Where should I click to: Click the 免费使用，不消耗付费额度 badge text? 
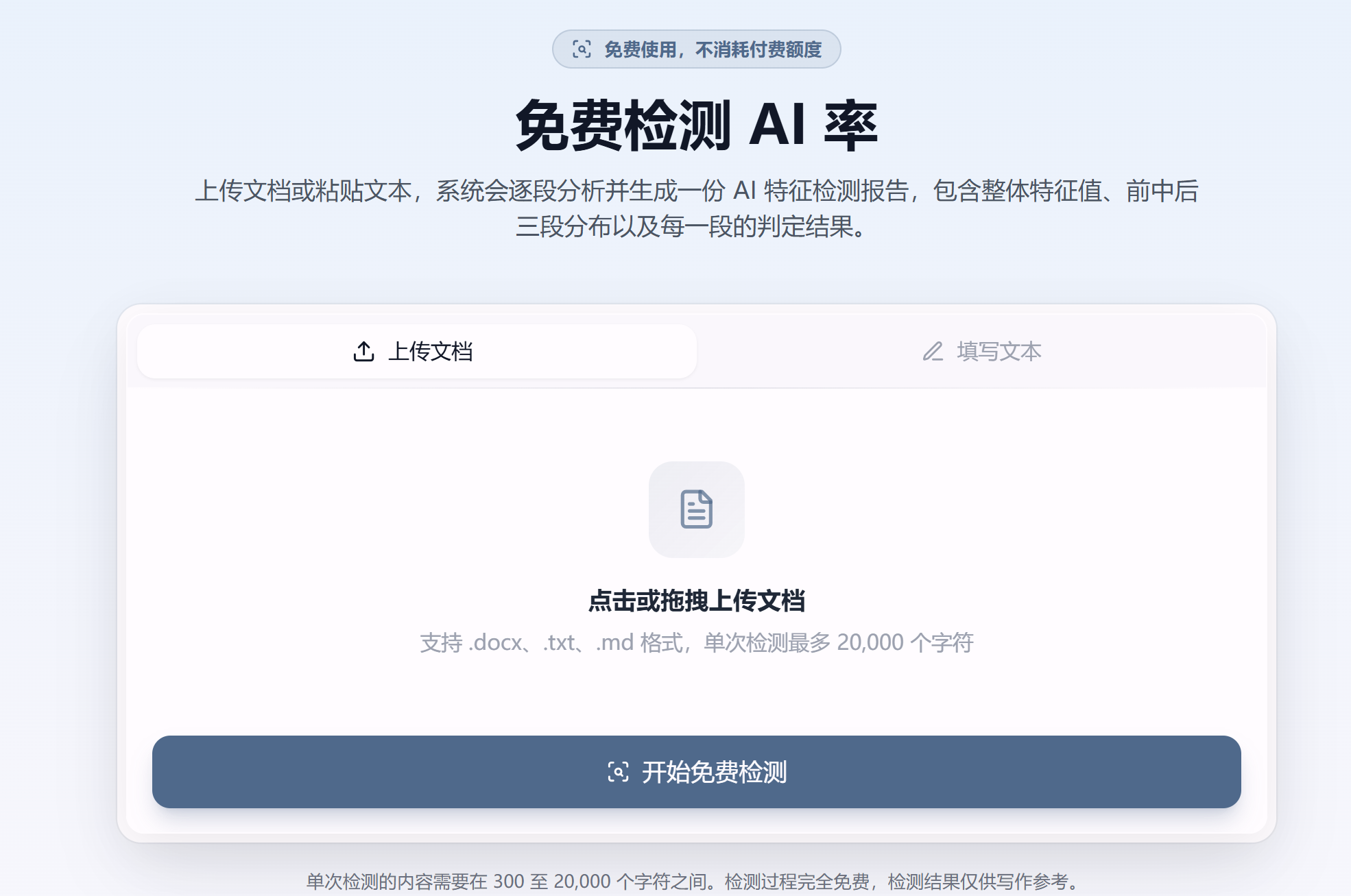[x=713, y=49]
